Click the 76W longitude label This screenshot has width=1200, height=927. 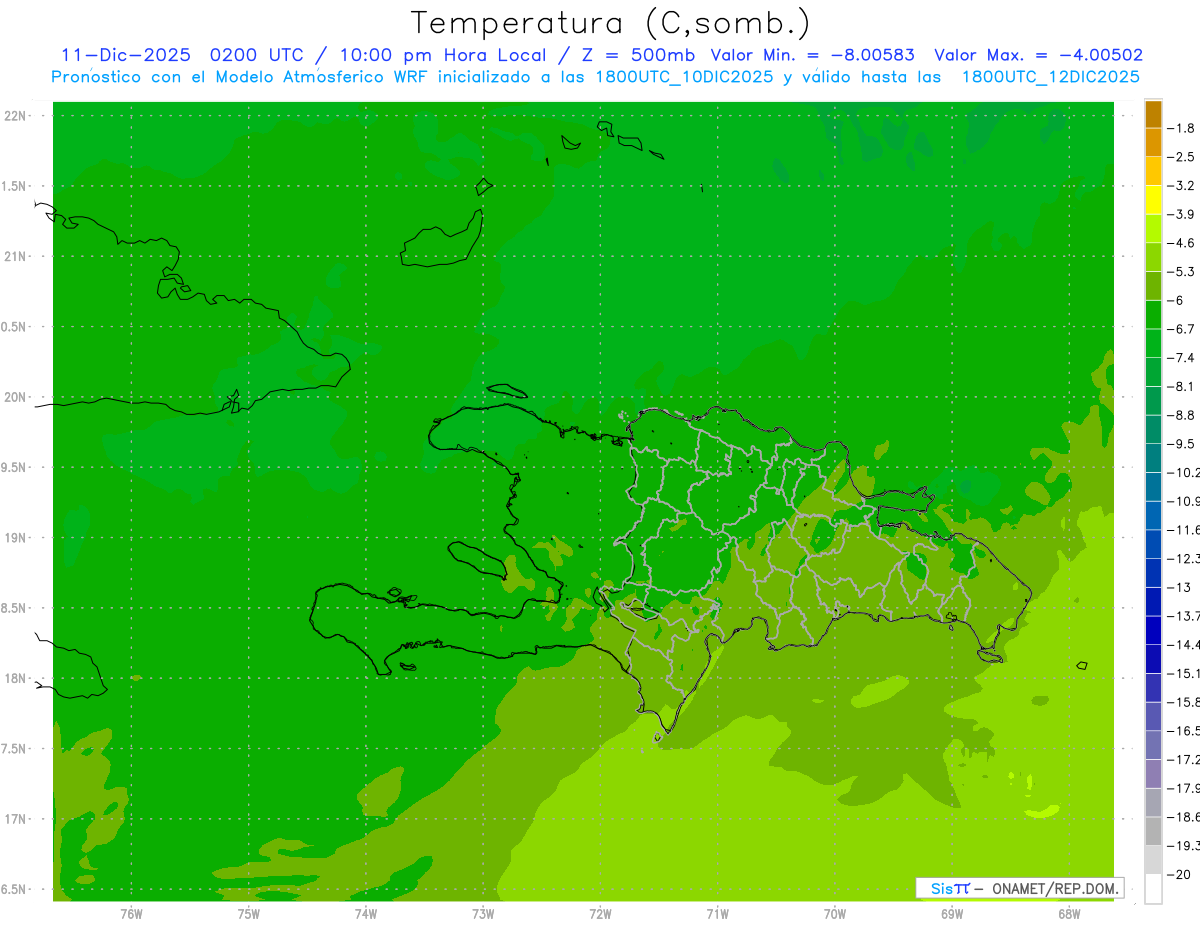(x=131, y=913)
